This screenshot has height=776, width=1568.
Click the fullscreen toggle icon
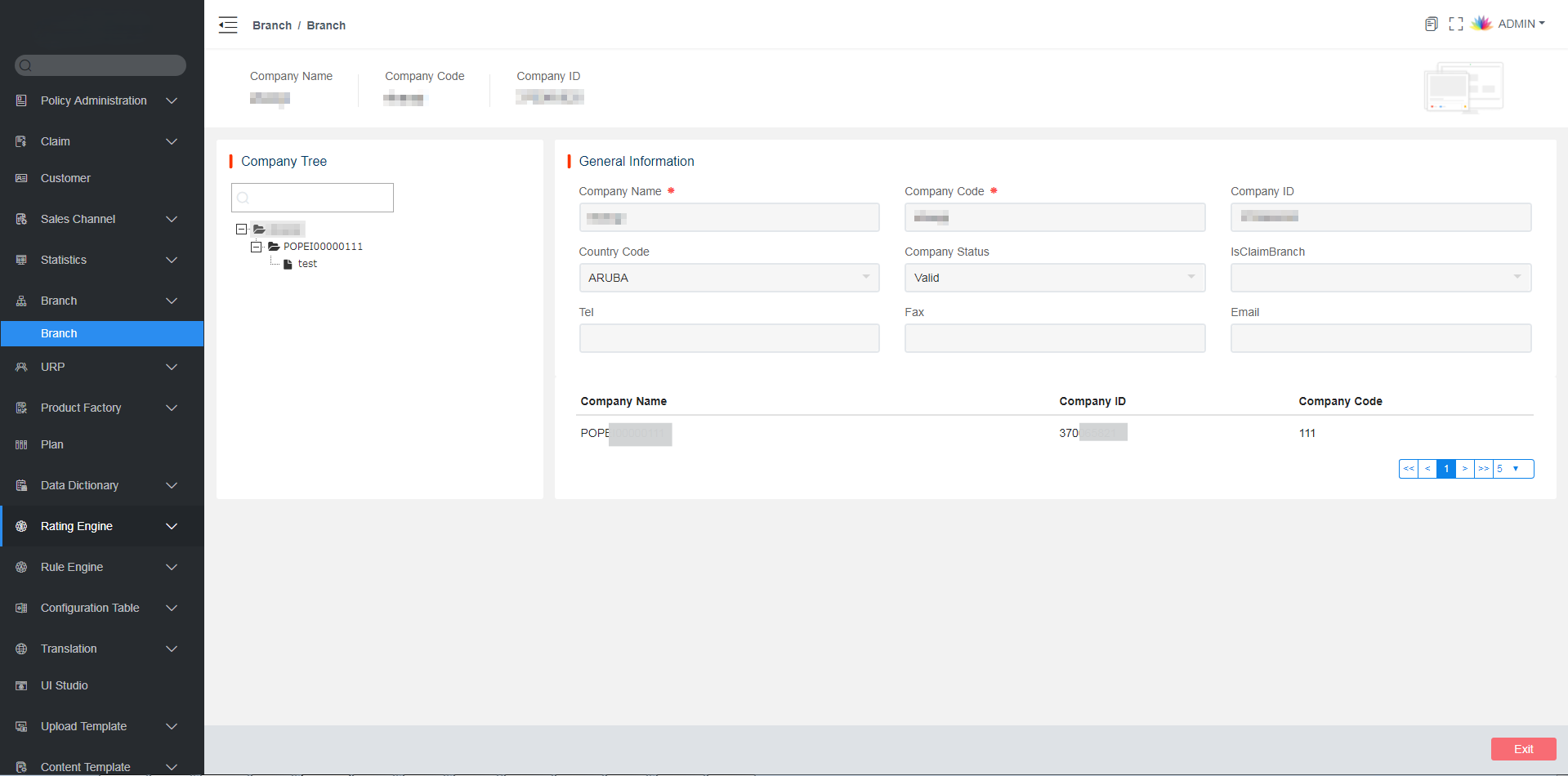pyautogui.click(x=1456, y=25)
